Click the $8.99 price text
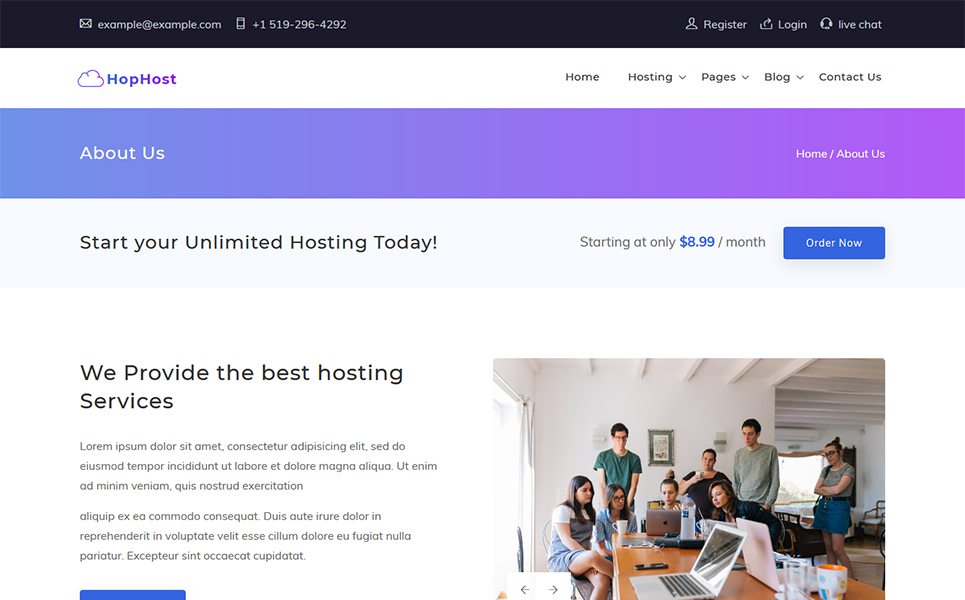 (x=697, y=242)
